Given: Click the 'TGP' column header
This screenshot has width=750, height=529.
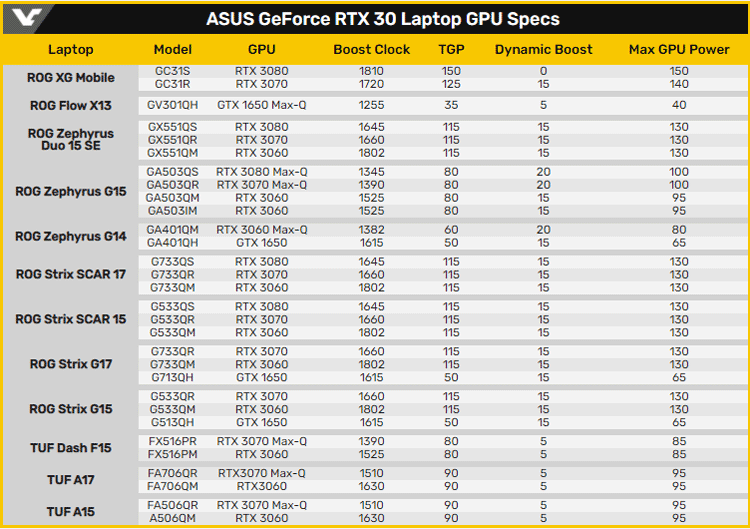Looking at the screenshot, I should 452,49.
